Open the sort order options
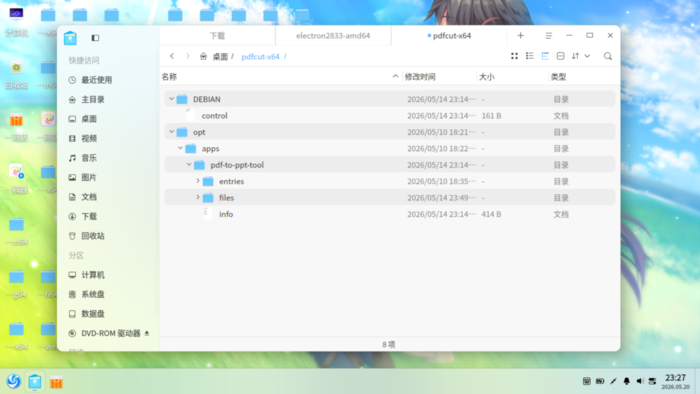Image resolution: width=700 pixels, height=394 pixels. coord(575,56)
